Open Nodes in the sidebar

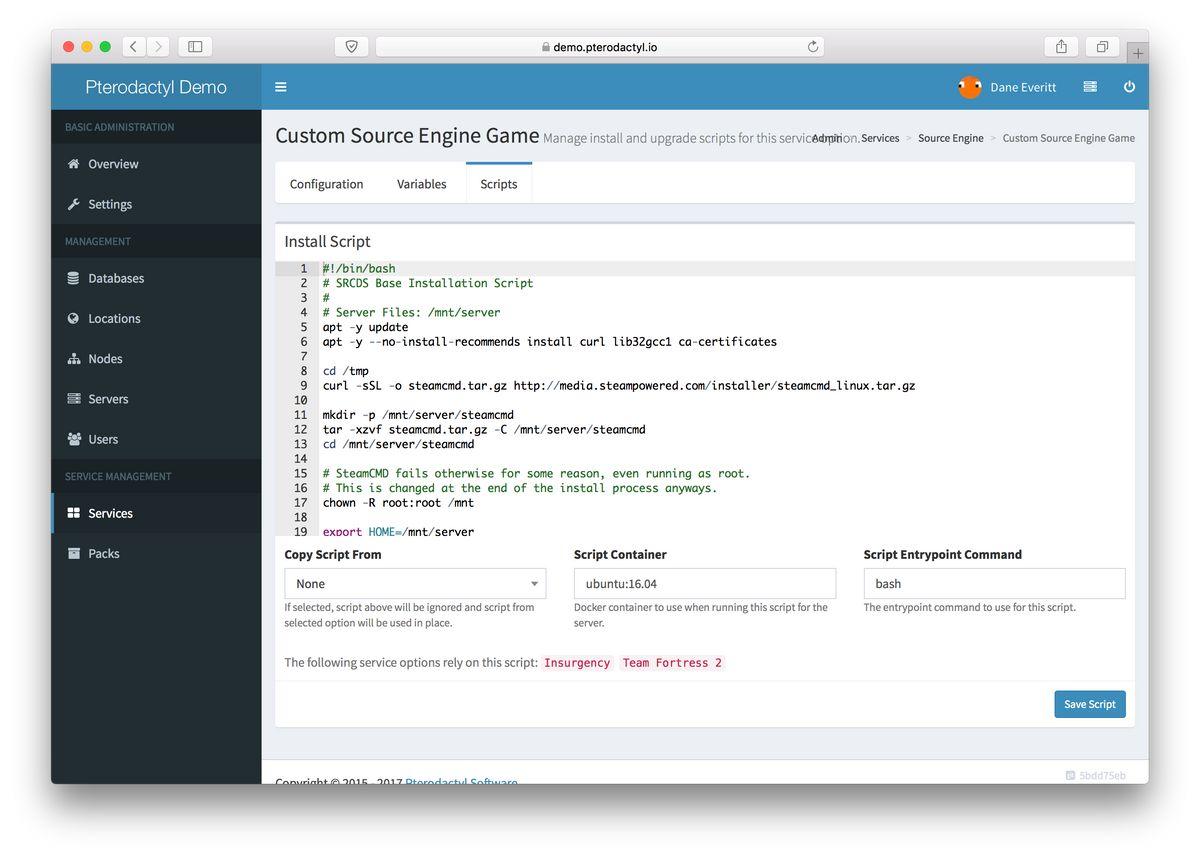click(x=156, y=358)
